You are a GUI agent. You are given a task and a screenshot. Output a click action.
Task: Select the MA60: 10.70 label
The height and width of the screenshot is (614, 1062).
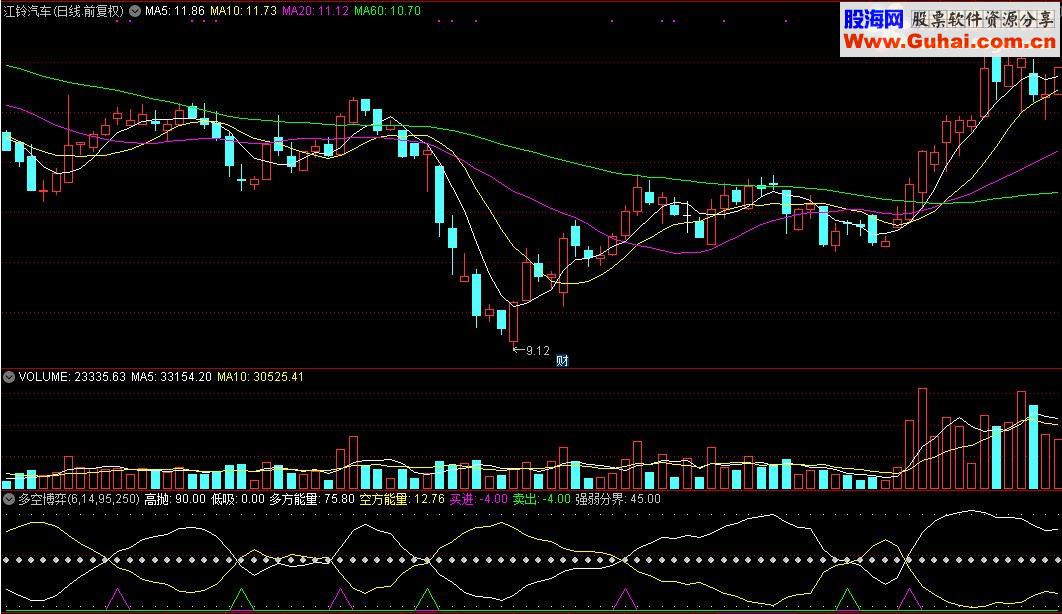[387, 11]
